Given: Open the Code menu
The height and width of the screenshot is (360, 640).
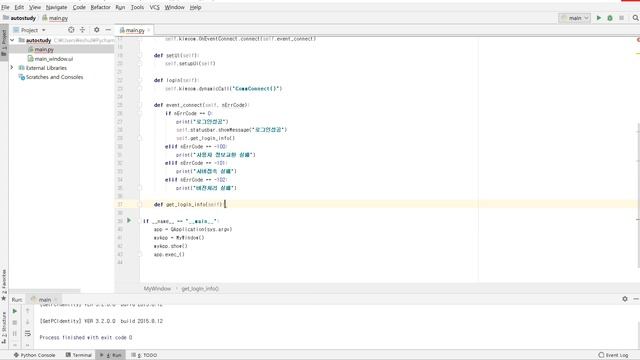Looking at the screenshot, I should pos(79,7).
